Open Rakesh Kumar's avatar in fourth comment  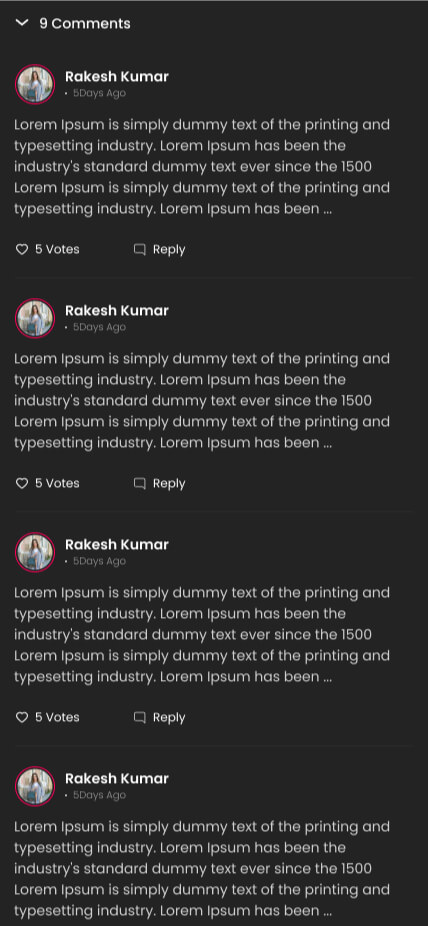(x=35, y=786)
